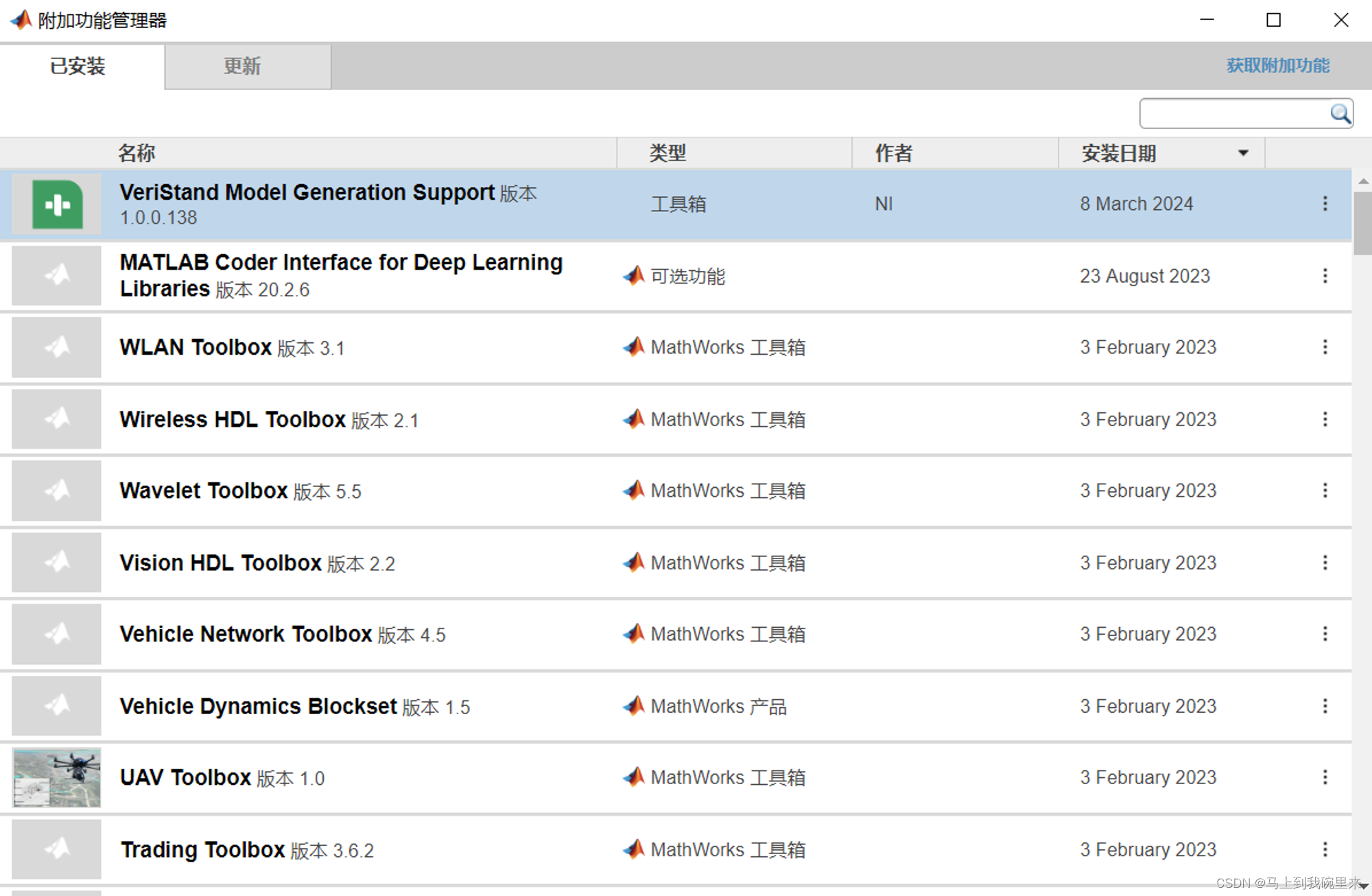
Task: Click the Vision HDL Toolbox placeholder icon
Action: [57, 563]
